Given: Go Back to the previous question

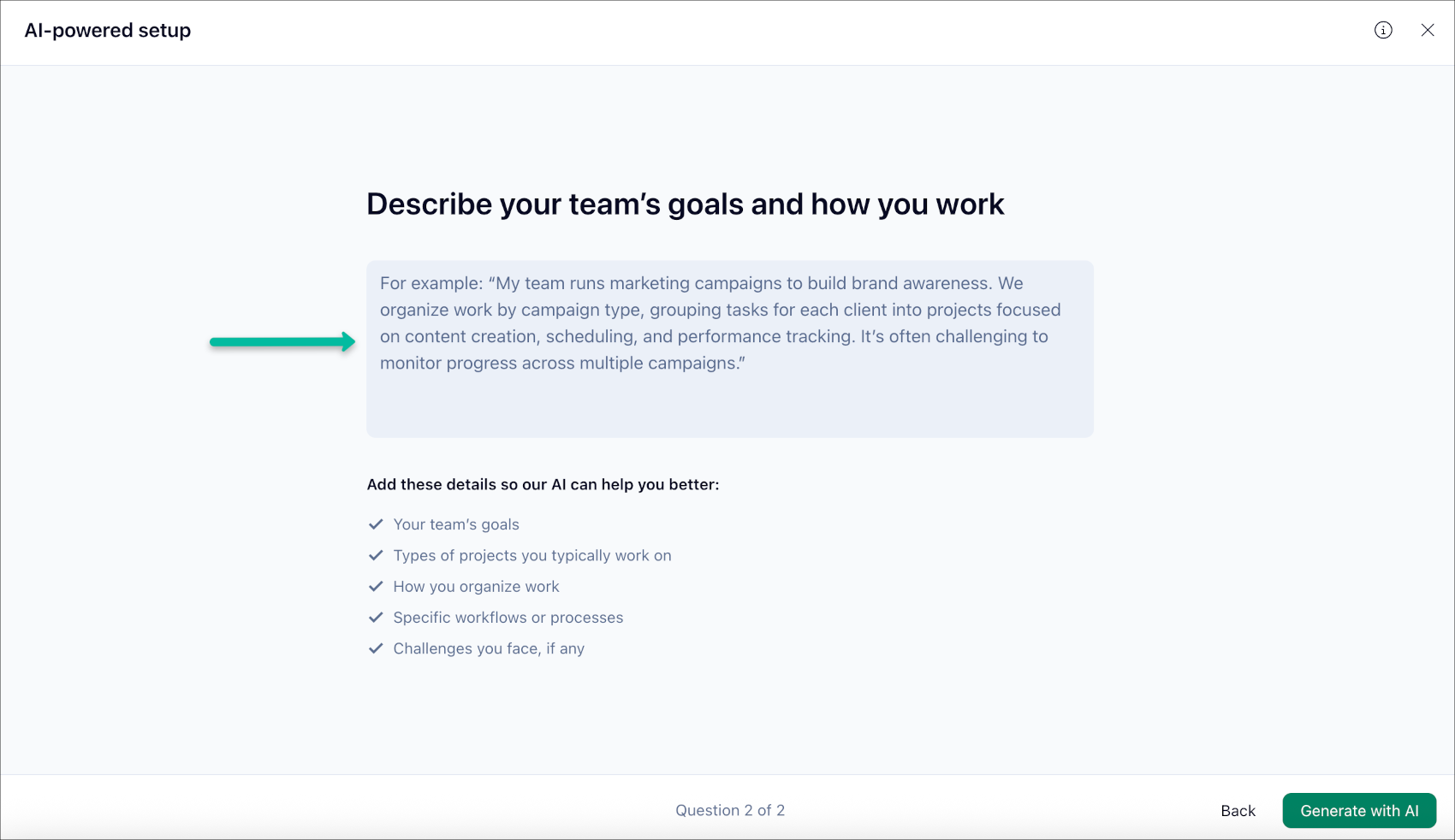Looking at the screenshot, I should (1238, 811).
